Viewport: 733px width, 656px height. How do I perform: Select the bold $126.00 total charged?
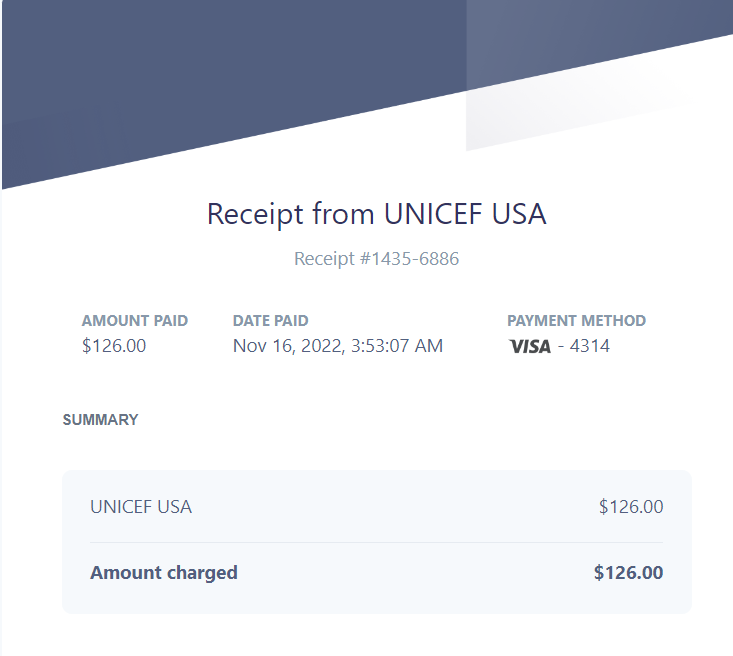[x=628, y=573]
